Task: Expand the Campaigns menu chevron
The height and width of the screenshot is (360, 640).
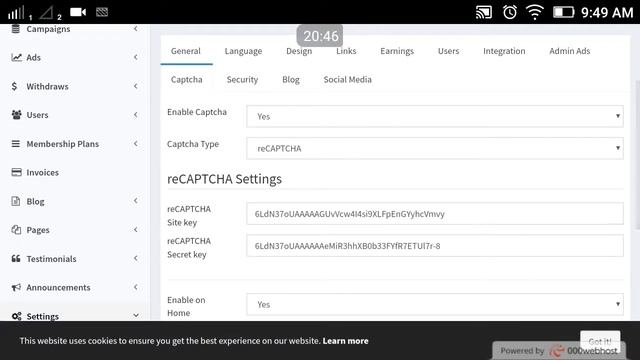Action: (x=136, y=29)
